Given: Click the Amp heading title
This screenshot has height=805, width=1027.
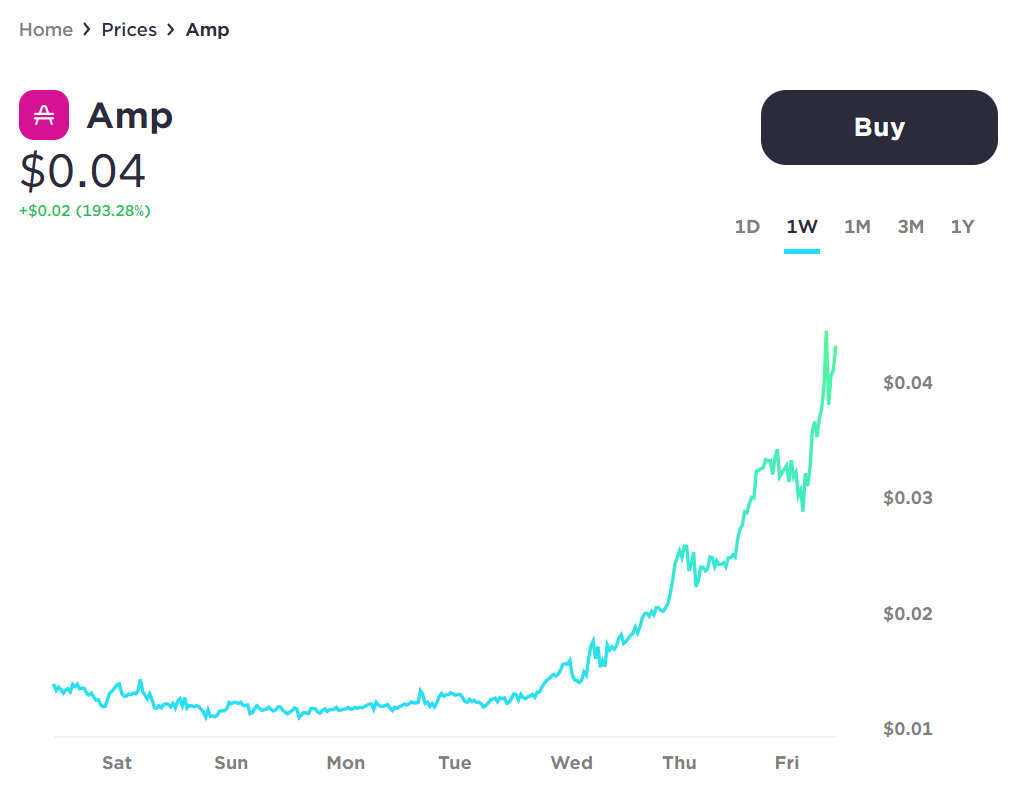Looking at the screenshot, I should tap(130, 116).
